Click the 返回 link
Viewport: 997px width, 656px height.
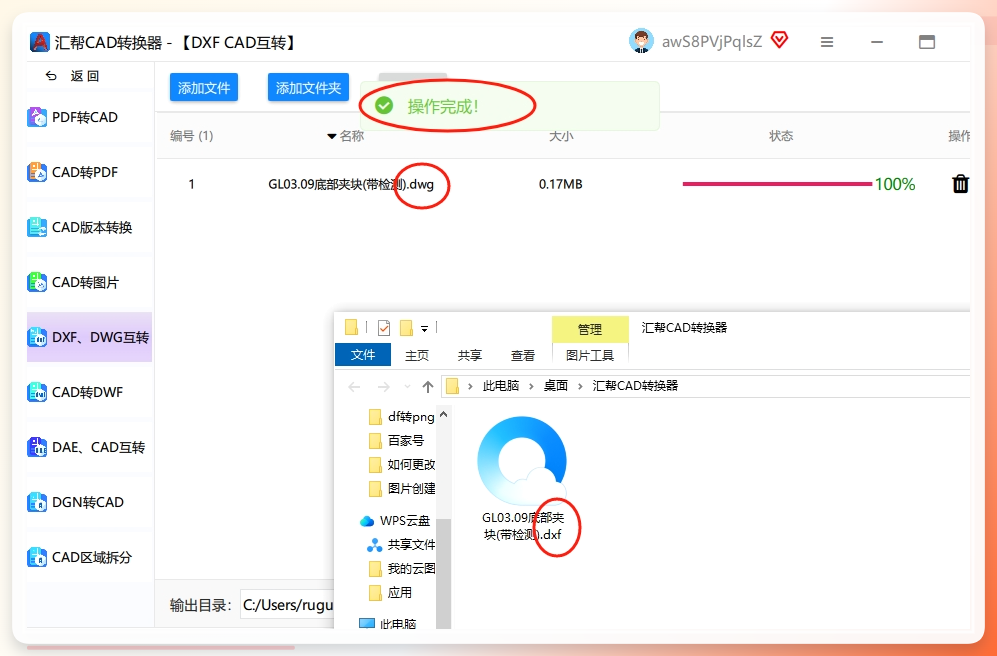(85, 76)
